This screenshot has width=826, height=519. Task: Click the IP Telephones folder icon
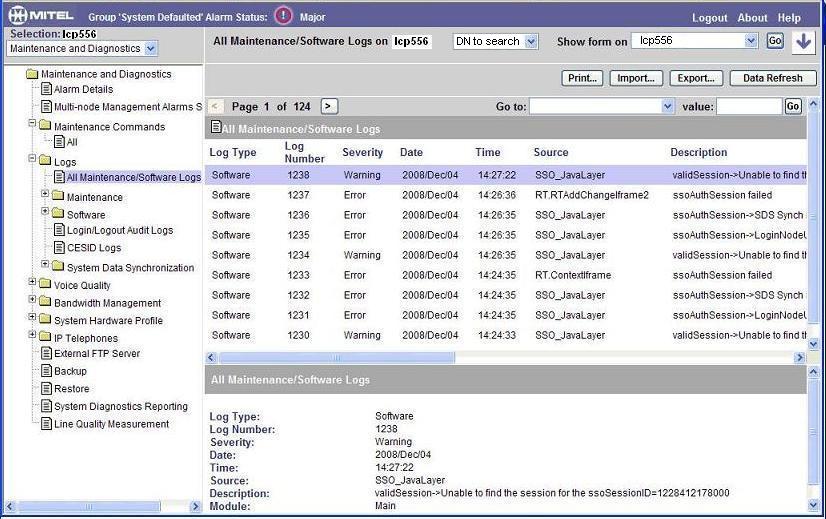[45, 336]
